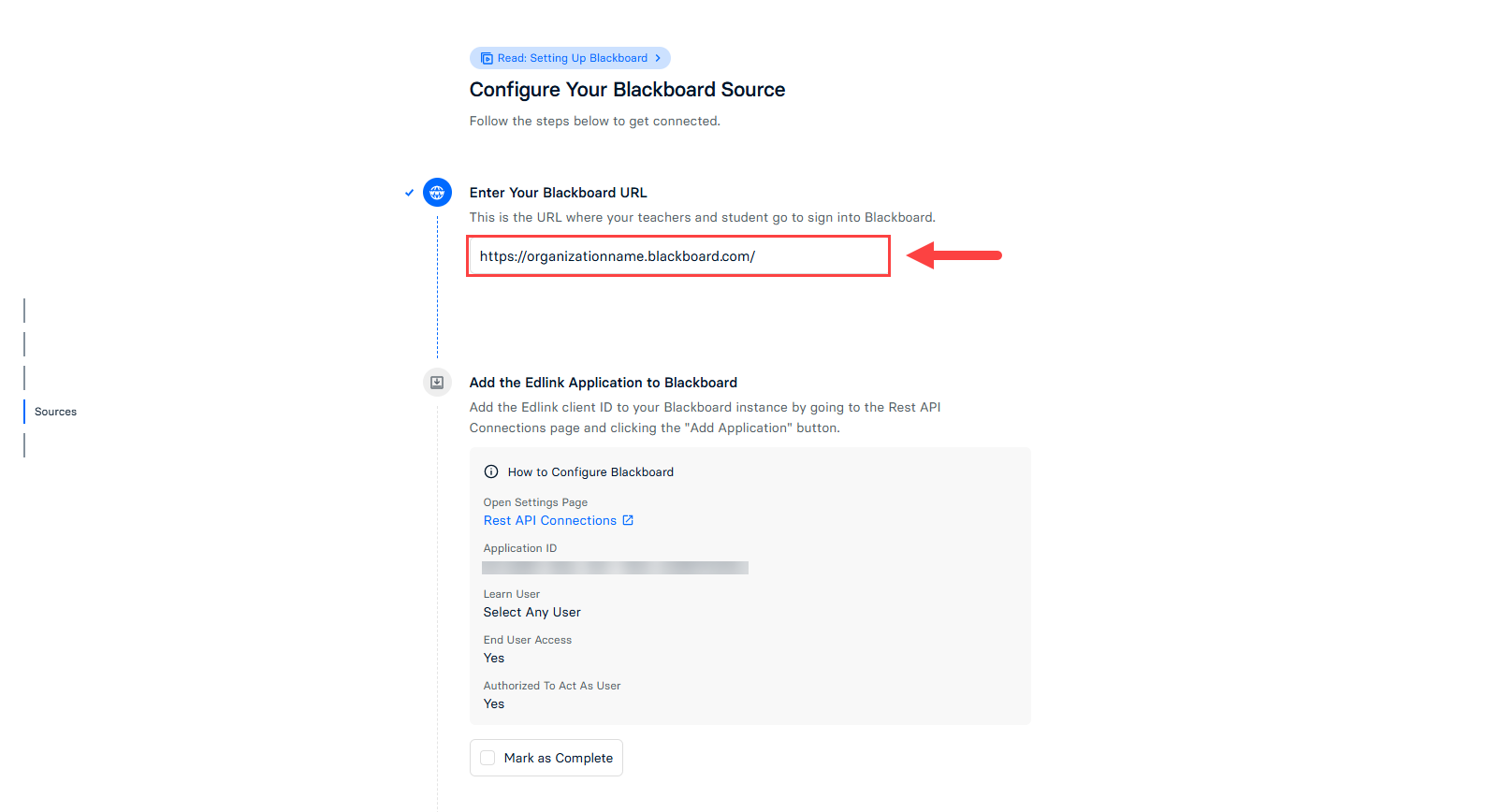Click the download icon beside Add Edlink Application step
The width and height of the screenshot is (1499, 812).
(437, 382)
